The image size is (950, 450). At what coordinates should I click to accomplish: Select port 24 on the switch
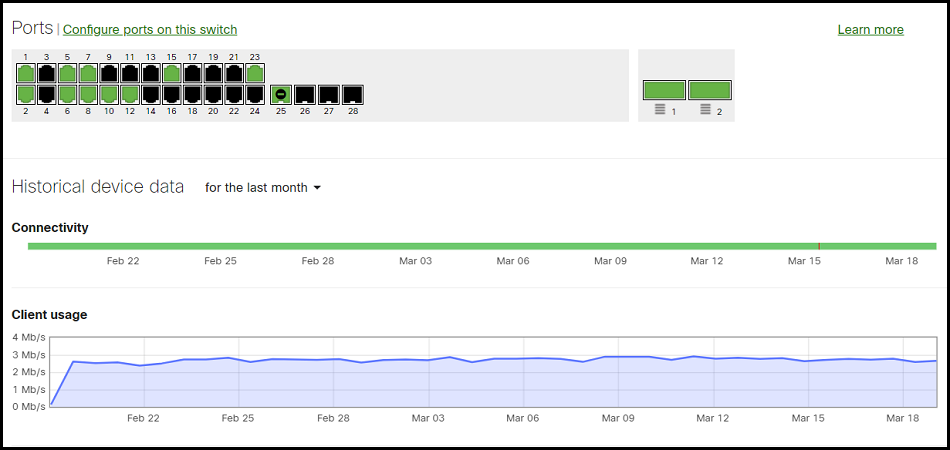[255, 94]
